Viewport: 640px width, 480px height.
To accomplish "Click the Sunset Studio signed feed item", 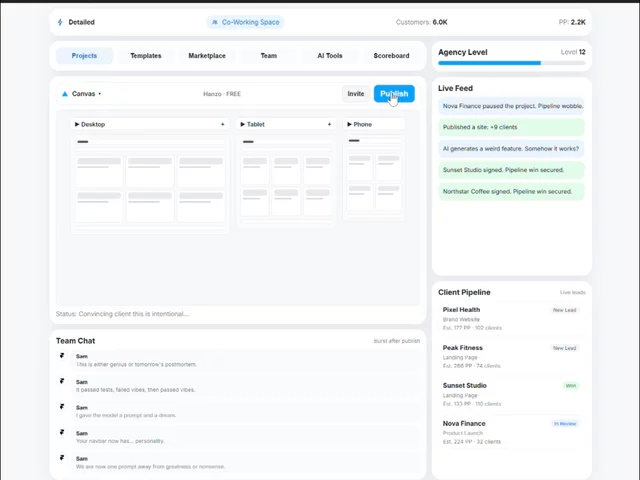I will click(511, 170).
